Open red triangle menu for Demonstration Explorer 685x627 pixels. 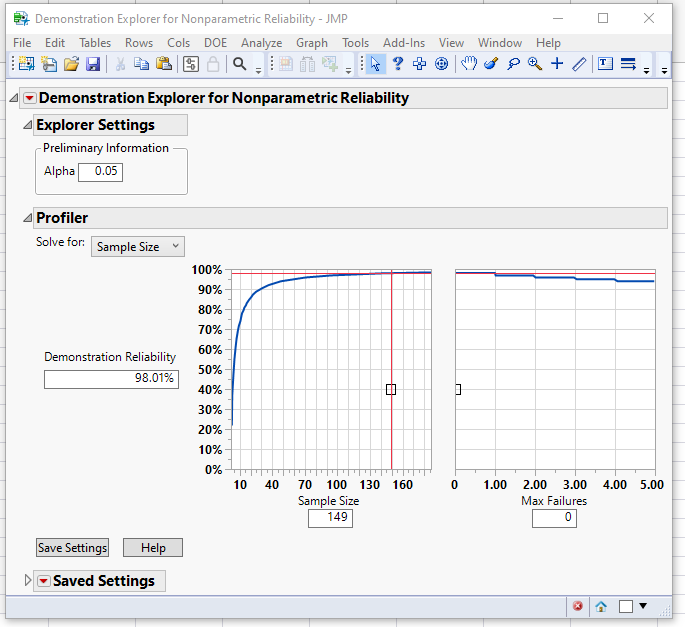29,98
